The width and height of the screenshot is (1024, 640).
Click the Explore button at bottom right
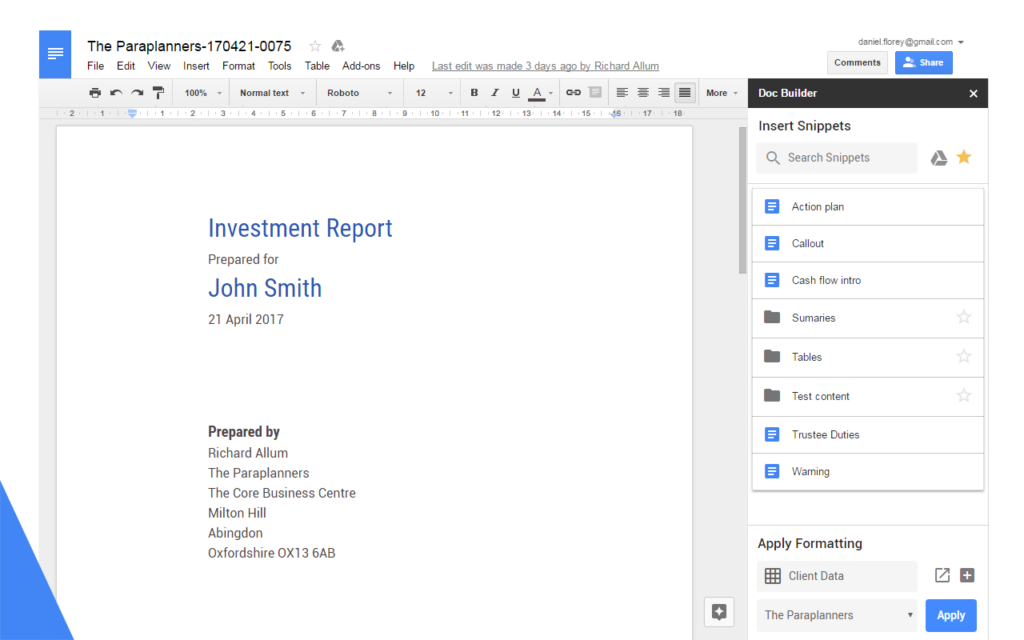pyautogui.click(x=719, y=611)
